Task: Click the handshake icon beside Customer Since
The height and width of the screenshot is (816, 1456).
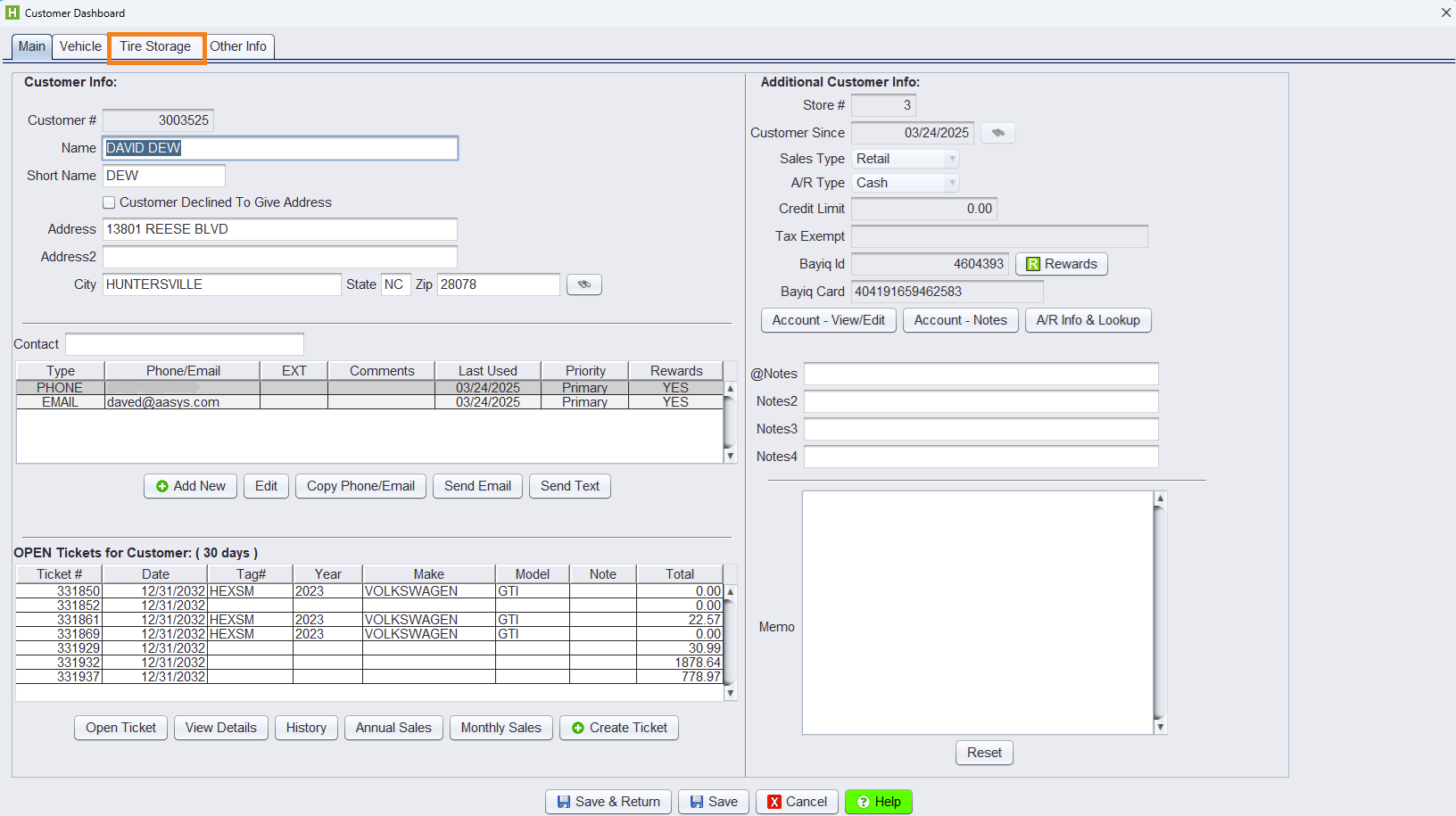Action: (x=997, y=133)
